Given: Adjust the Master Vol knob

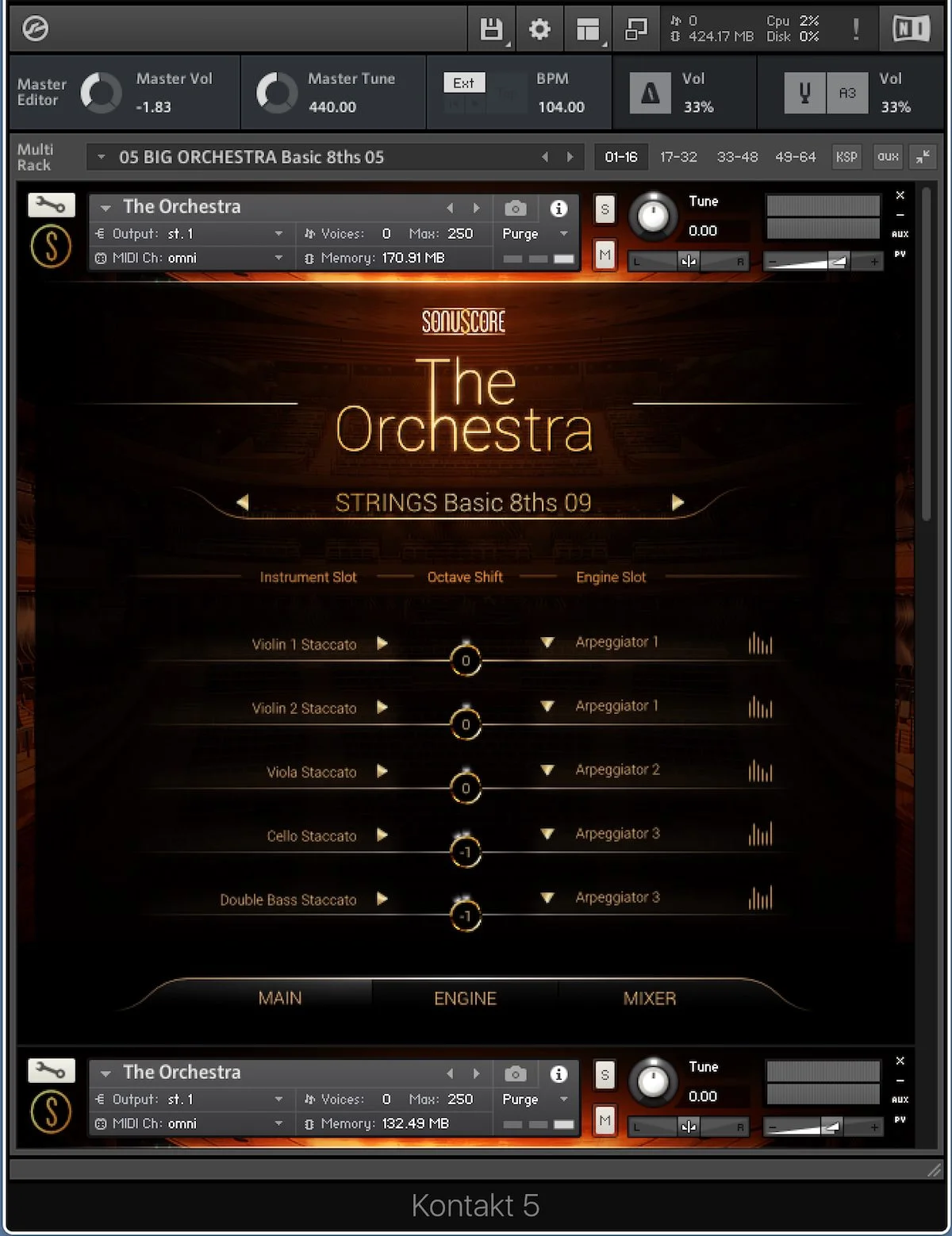Looking at the screenshot, I should click(x=101, y=93).
